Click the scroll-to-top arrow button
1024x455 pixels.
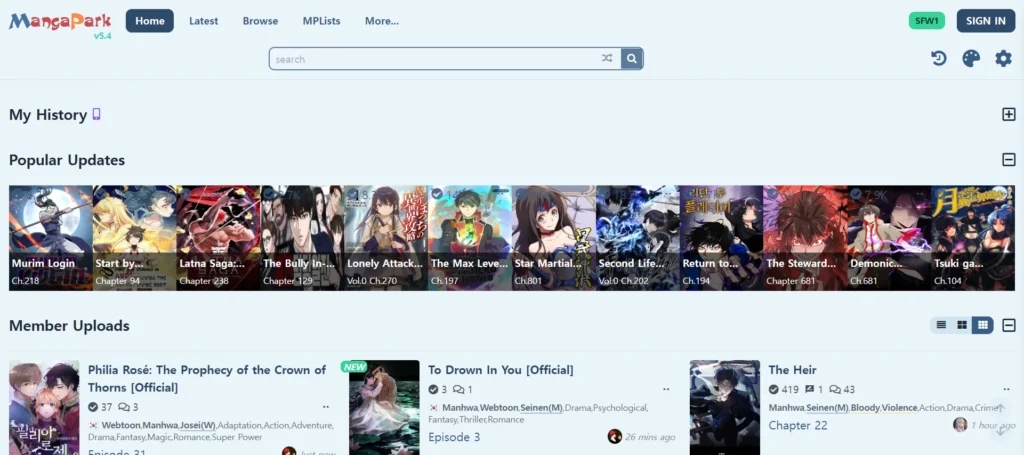1000,408
